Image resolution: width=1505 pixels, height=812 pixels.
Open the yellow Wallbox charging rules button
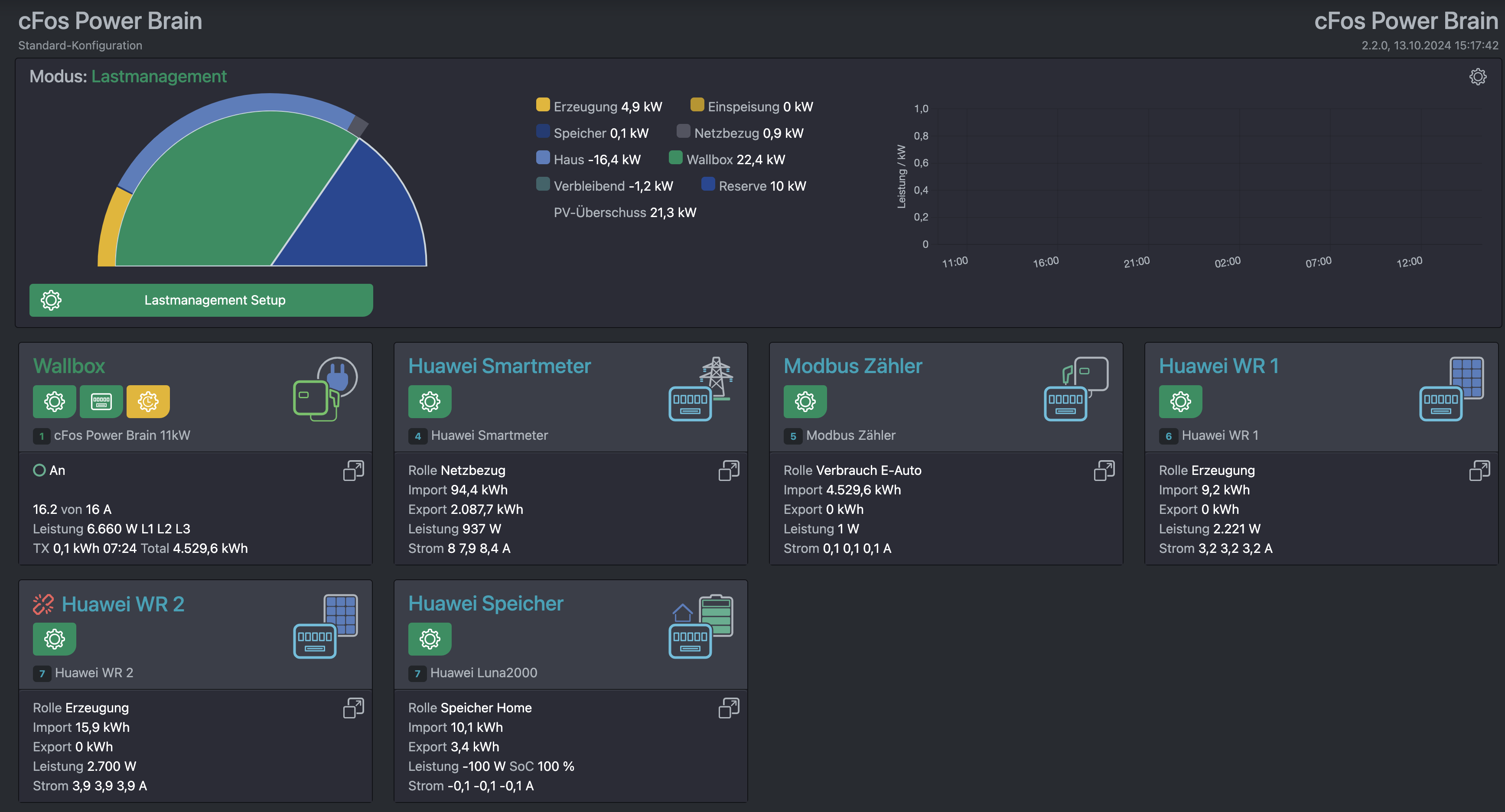tap(148, 401)
